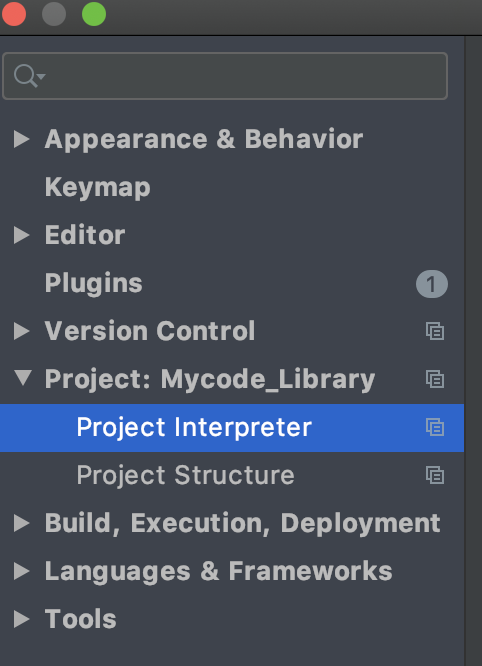Expand Build, Execution, Deployment arrow
Image resolution: width=482 pixels, height=666 pixels.
[21, 523]
